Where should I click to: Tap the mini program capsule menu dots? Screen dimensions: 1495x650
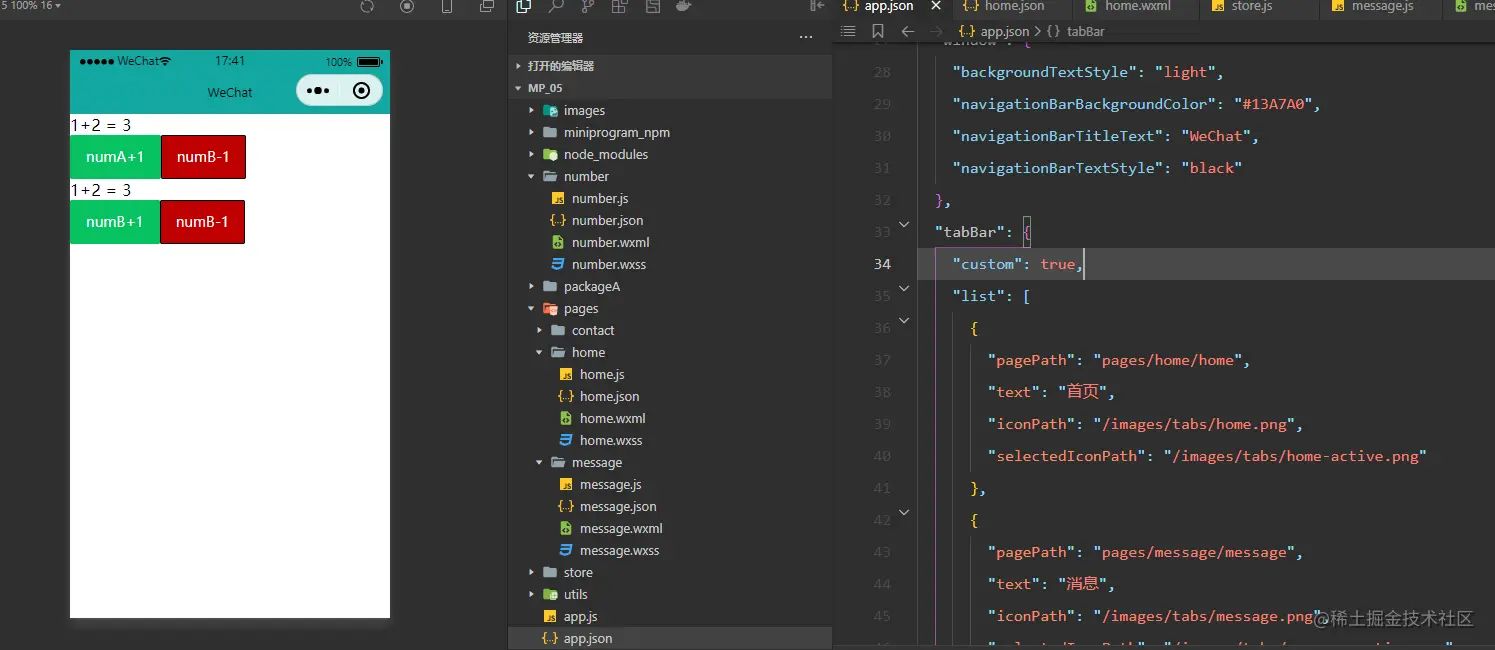tap(318, 91)
